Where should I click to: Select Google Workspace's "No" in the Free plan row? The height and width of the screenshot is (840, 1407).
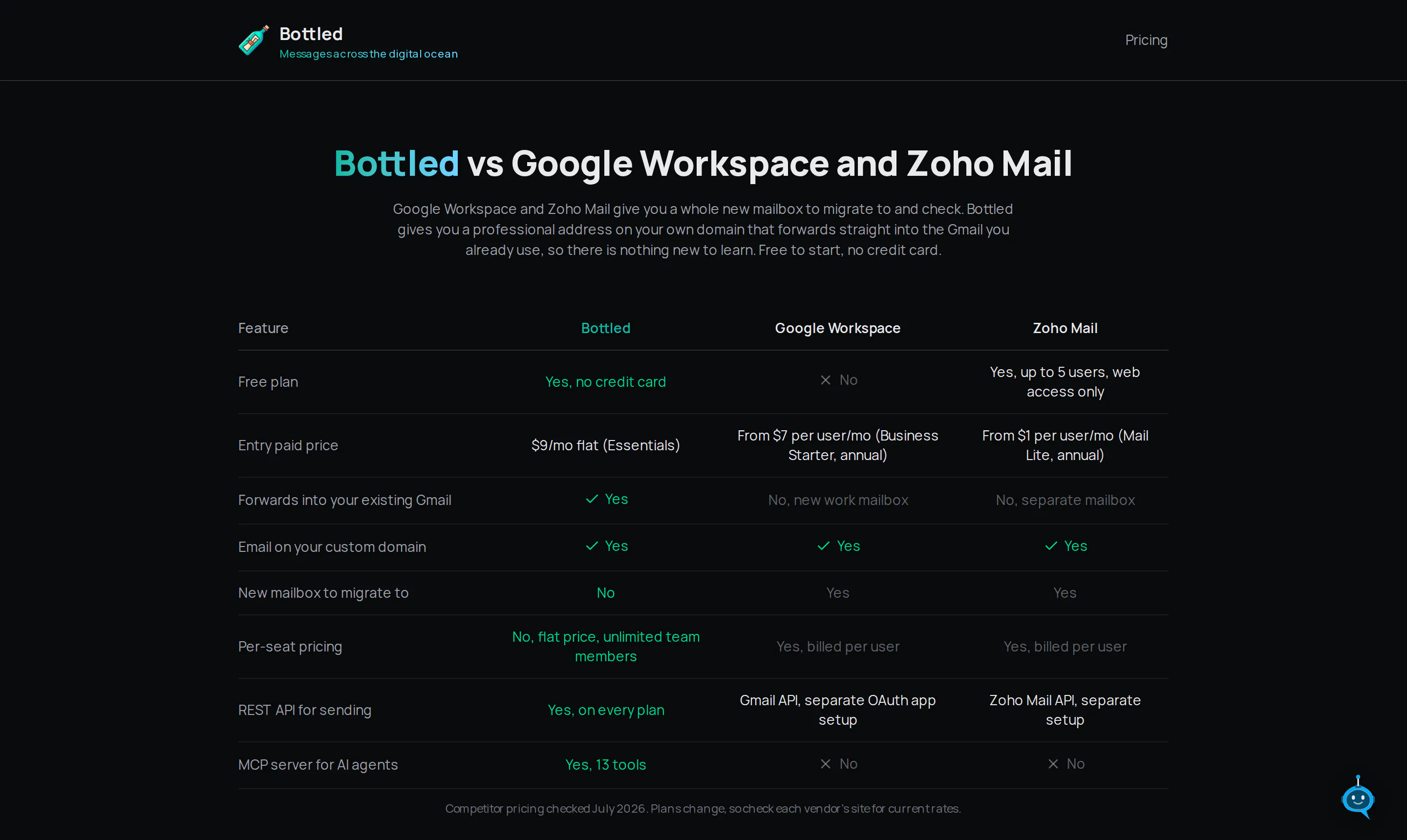[838, 380]
